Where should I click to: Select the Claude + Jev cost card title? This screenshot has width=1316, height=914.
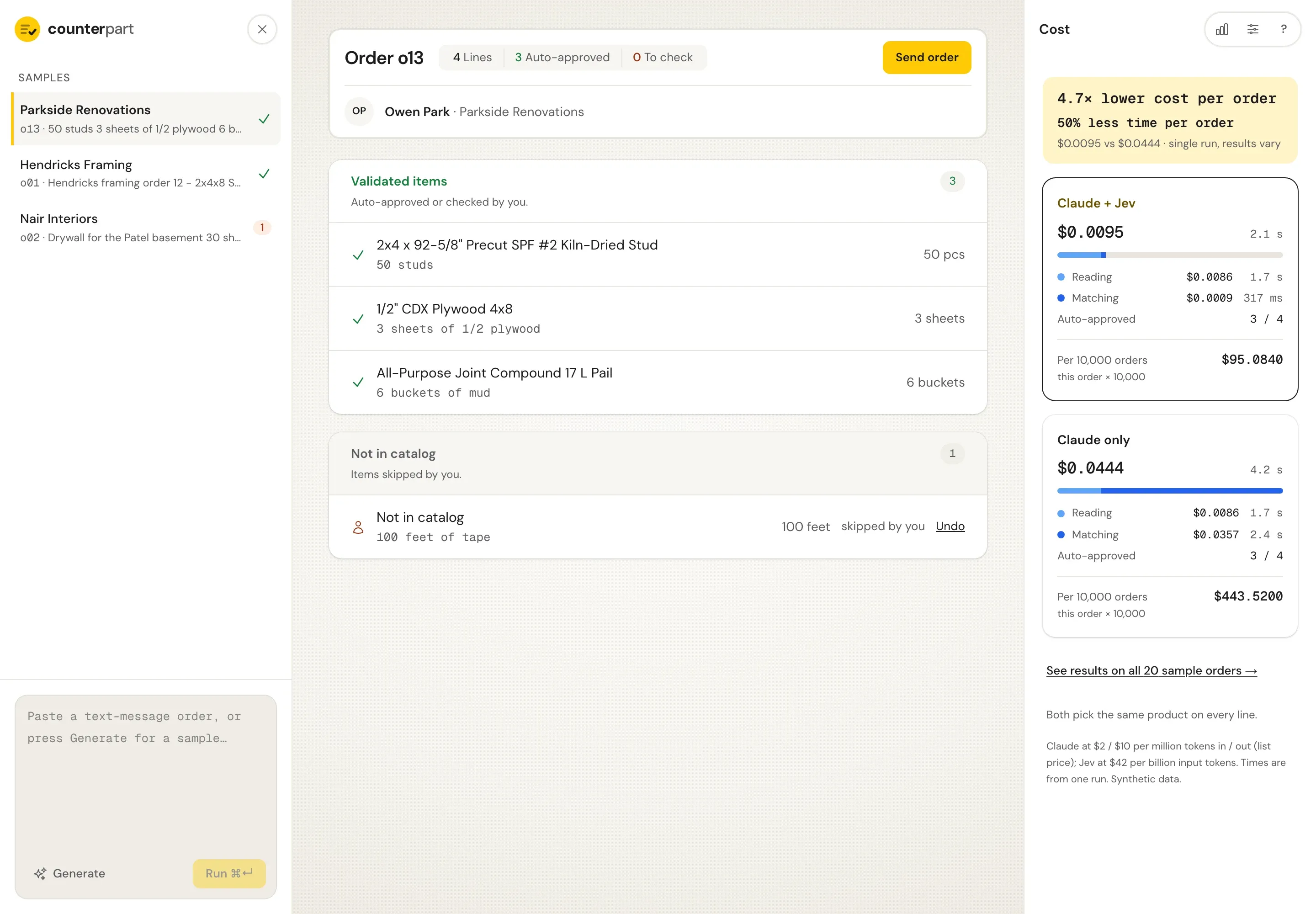click(x=1095, y=203)
